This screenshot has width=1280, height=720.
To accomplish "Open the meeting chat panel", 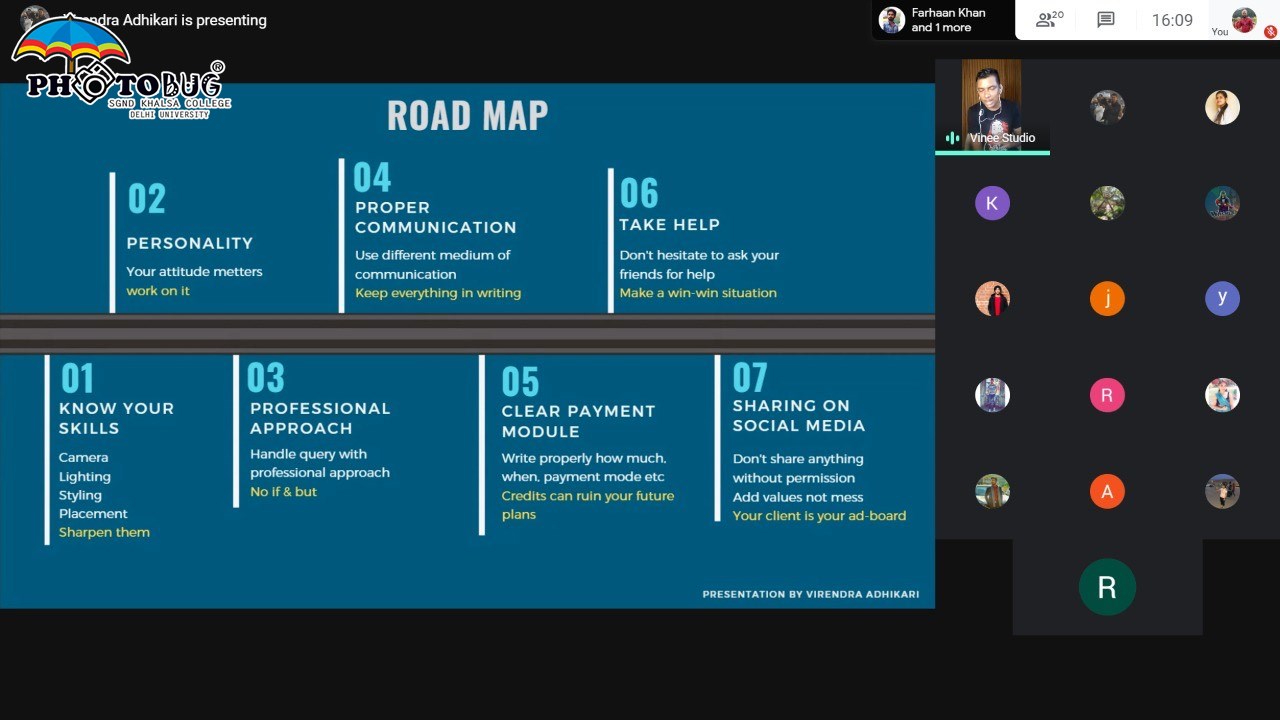I will coord(1105,20).
